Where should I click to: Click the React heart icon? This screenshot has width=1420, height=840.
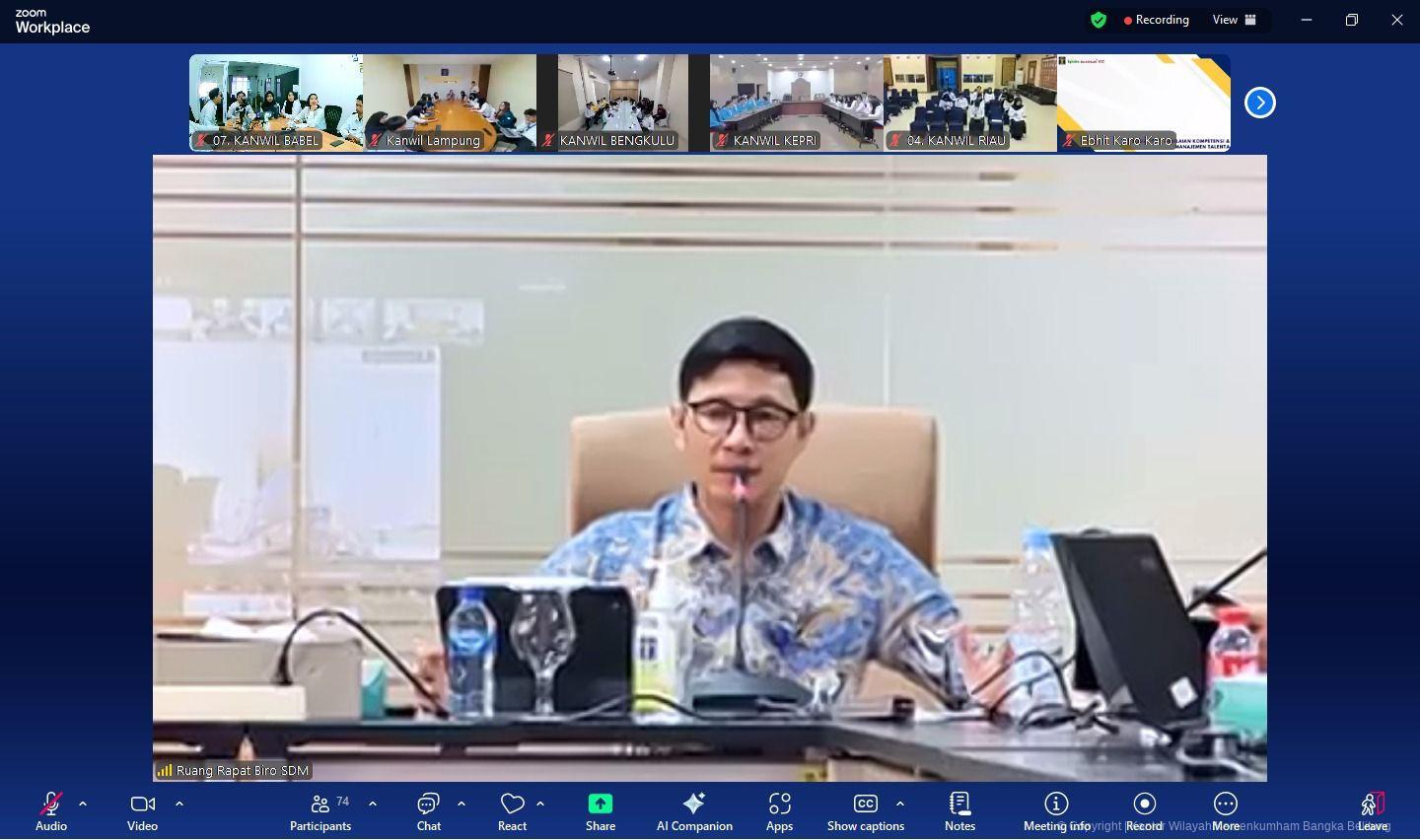coord(512,811)
